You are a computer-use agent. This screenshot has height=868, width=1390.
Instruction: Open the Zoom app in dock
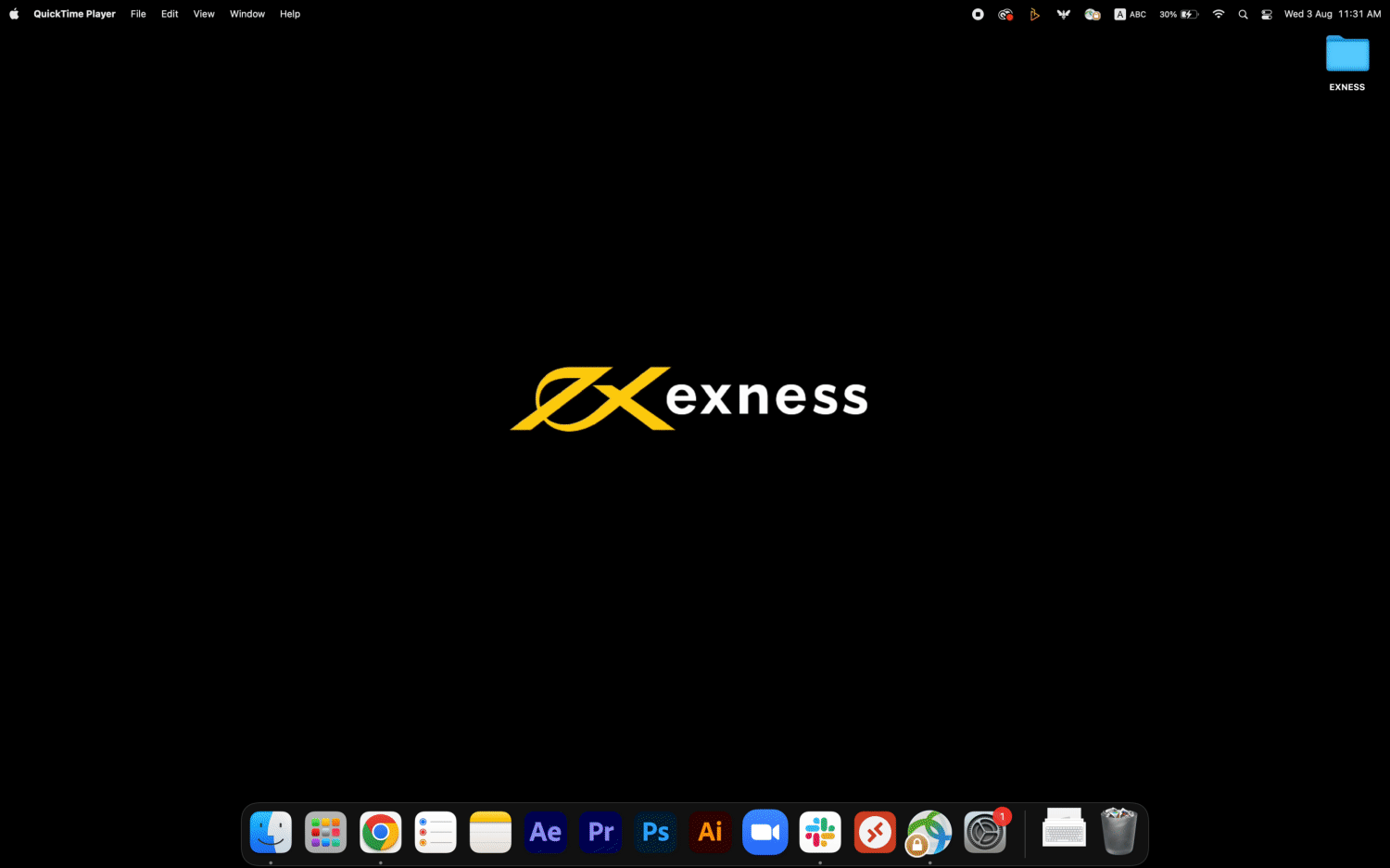click(x=764, y=832)
